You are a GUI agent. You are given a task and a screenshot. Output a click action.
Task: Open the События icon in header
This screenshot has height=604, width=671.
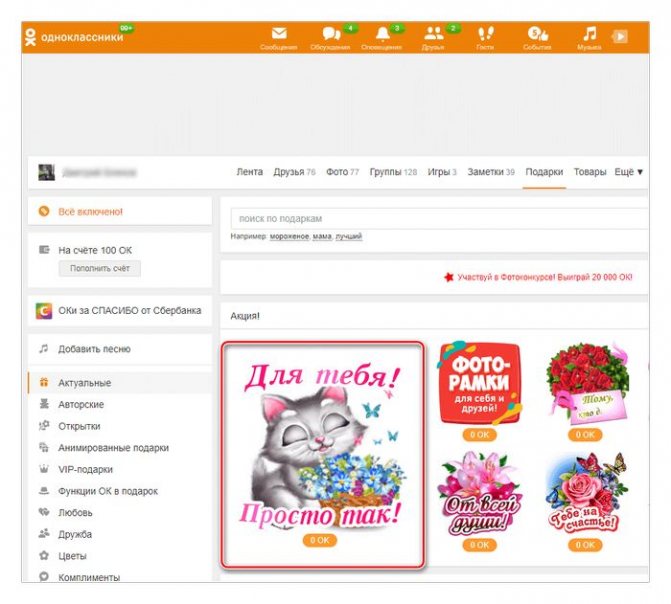coord(537,35)
